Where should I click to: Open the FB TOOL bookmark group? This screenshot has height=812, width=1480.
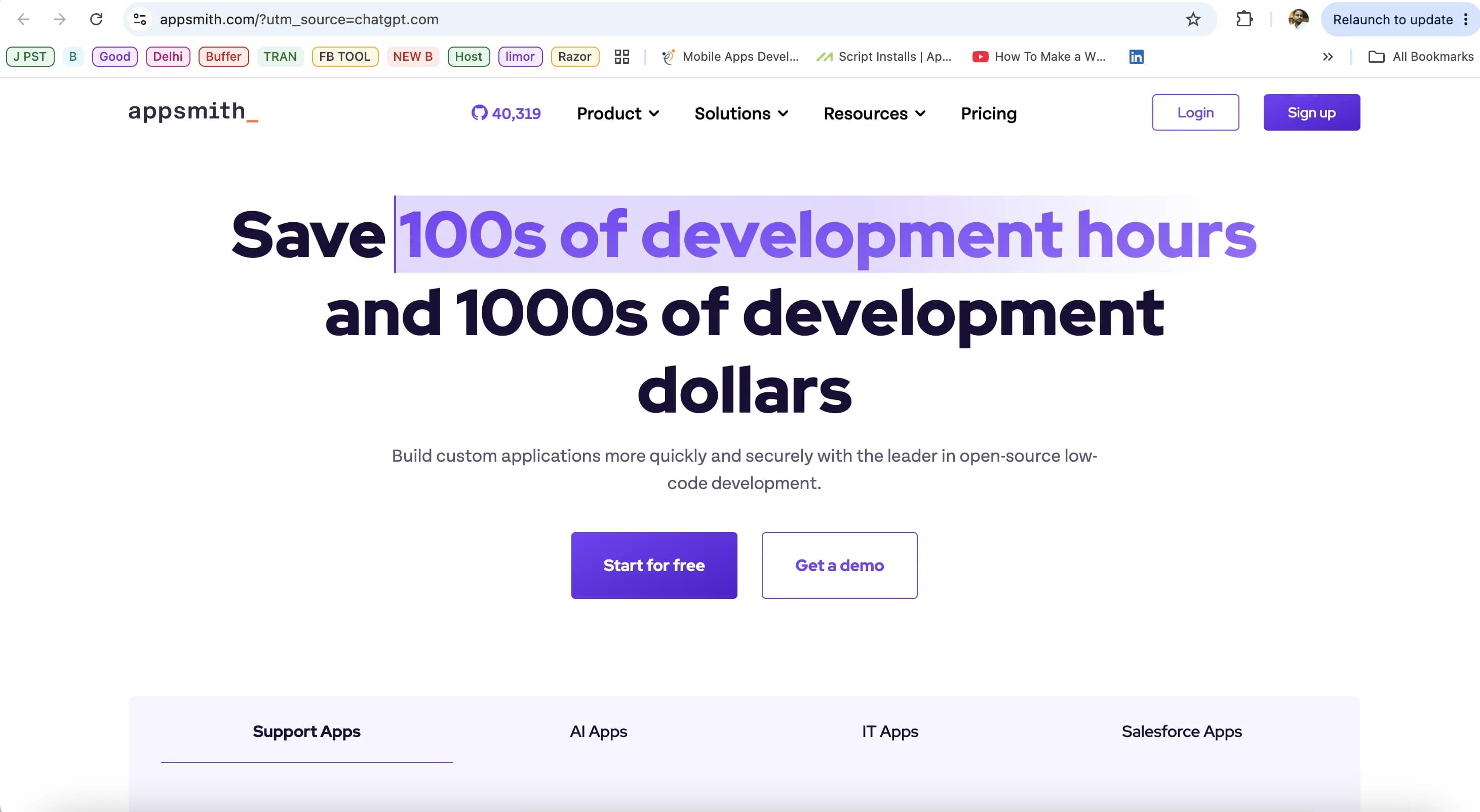pyautogui.click(x=345, y=56)
